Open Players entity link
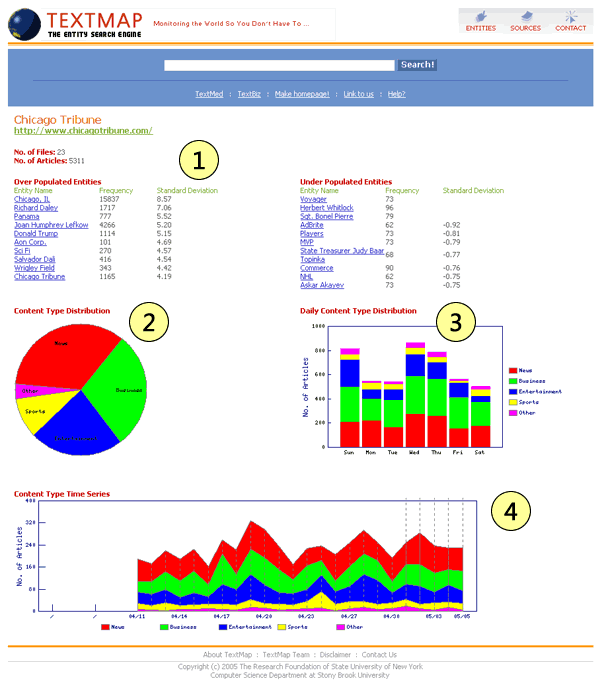Image resolution: width=600 pixels, height=687 pixels. click(312, 234)
